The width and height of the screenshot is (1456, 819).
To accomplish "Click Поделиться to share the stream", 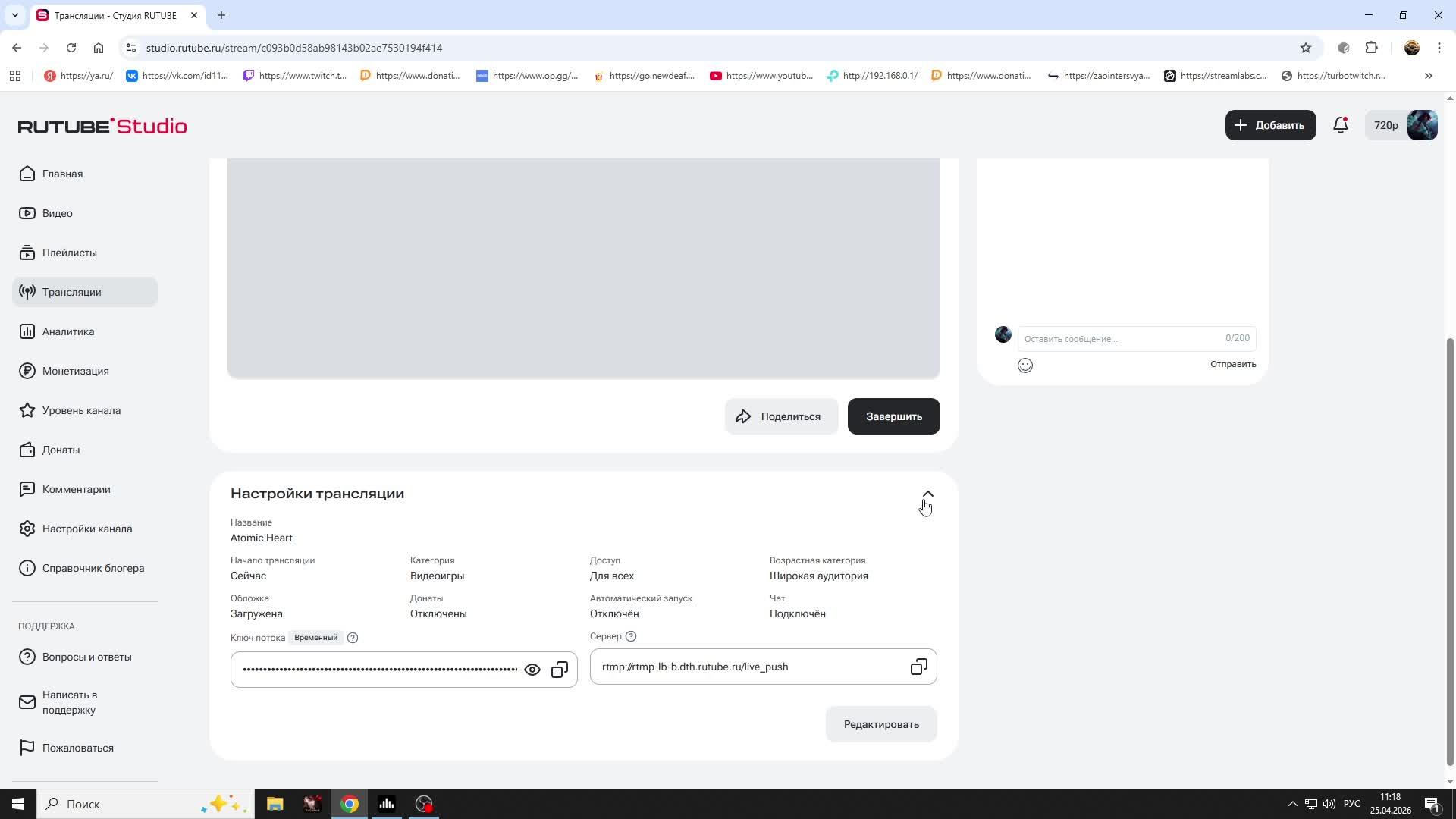I will pyautogui.click(x=781, y=416).
